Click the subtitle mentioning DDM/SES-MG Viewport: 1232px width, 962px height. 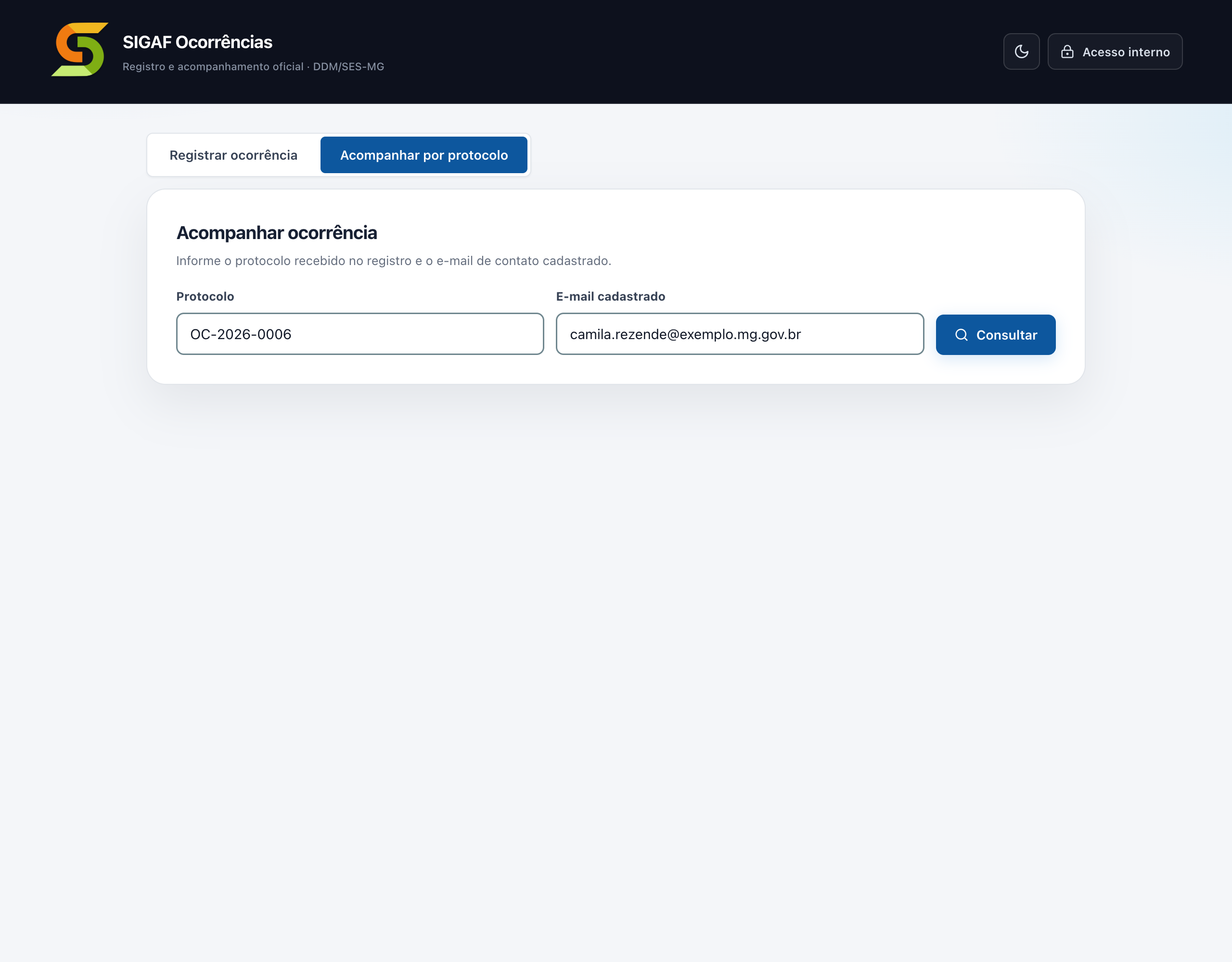[253, 66]
